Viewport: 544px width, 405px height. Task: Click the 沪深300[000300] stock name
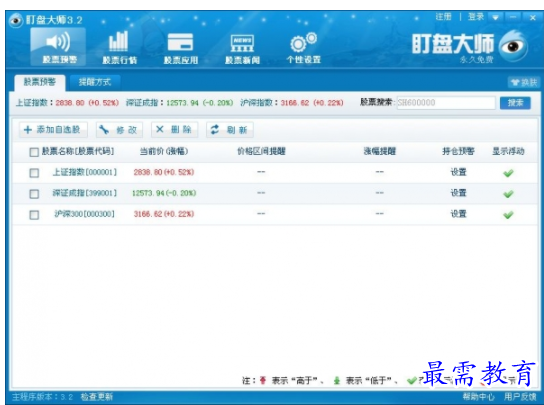(x=85, y=214)
